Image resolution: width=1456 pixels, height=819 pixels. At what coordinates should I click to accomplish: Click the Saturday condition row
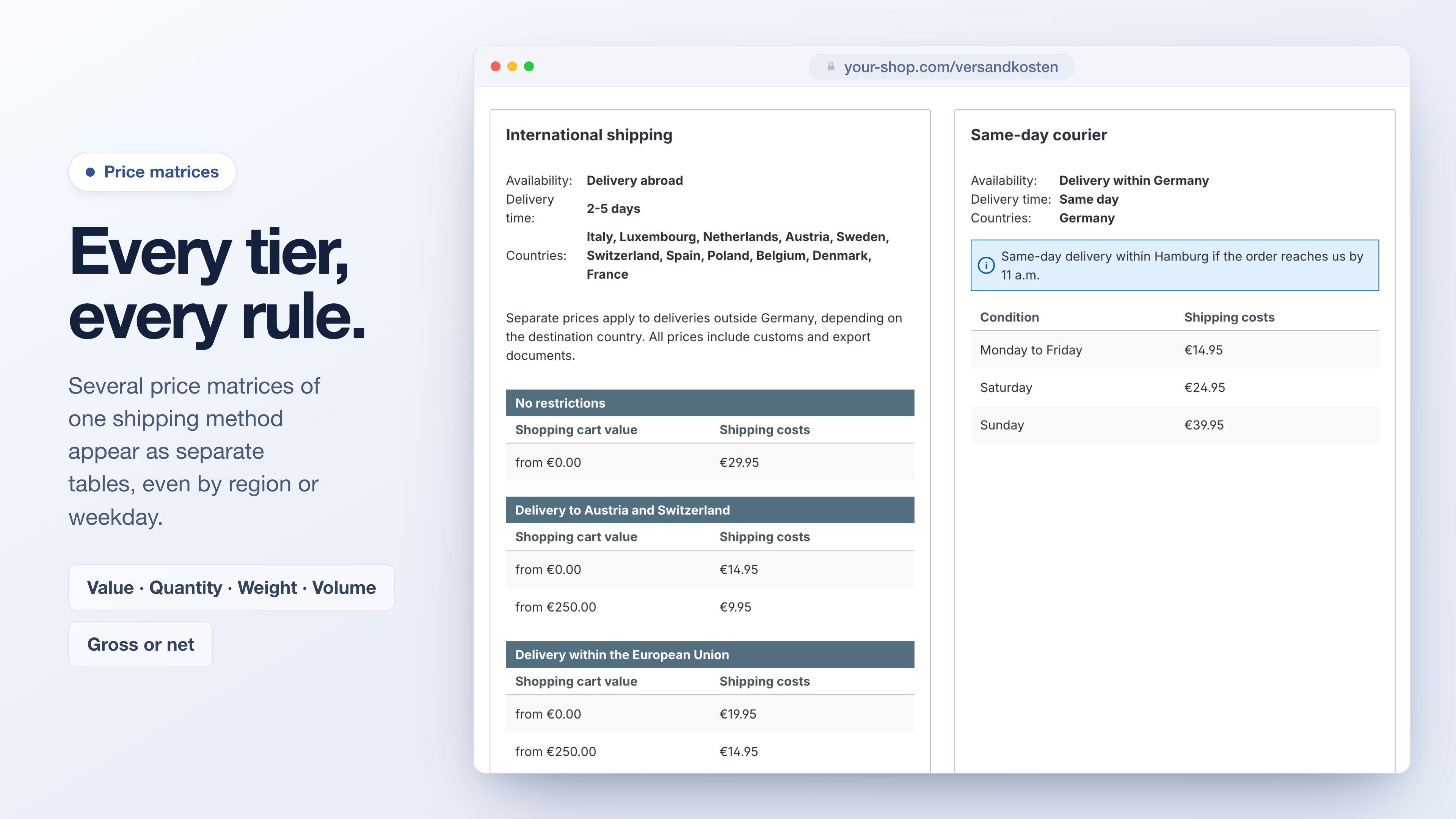point(1175,388)
